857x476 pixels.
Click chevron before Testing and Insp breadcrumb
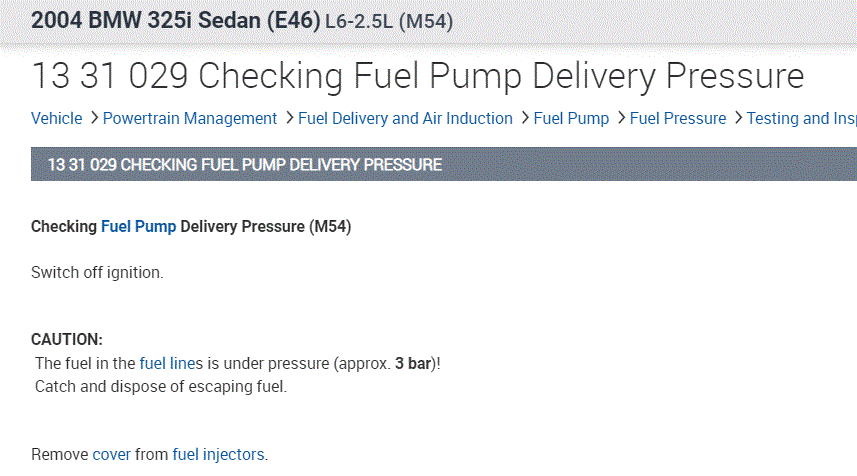click(x=738, y=118)
